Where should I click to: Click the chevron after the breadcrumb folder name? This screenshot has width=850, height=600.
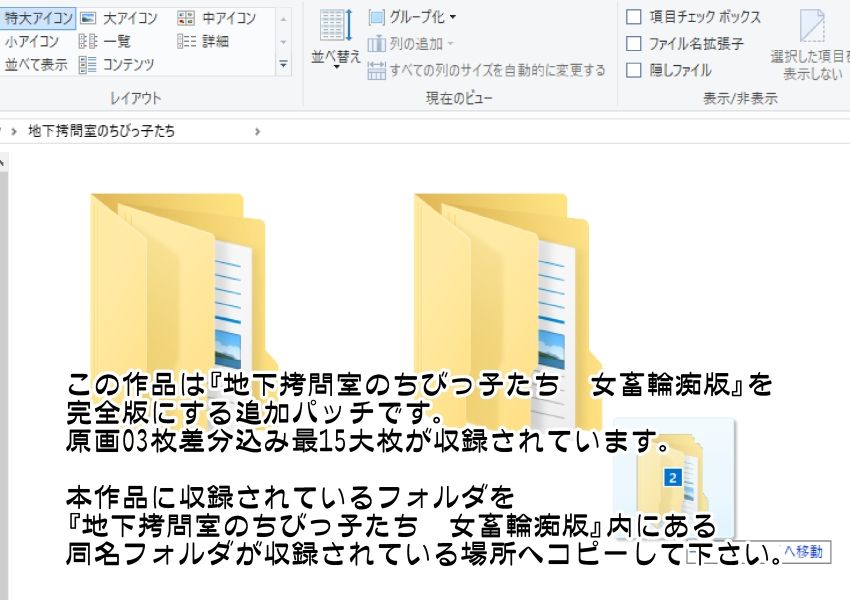coord(257,131)
